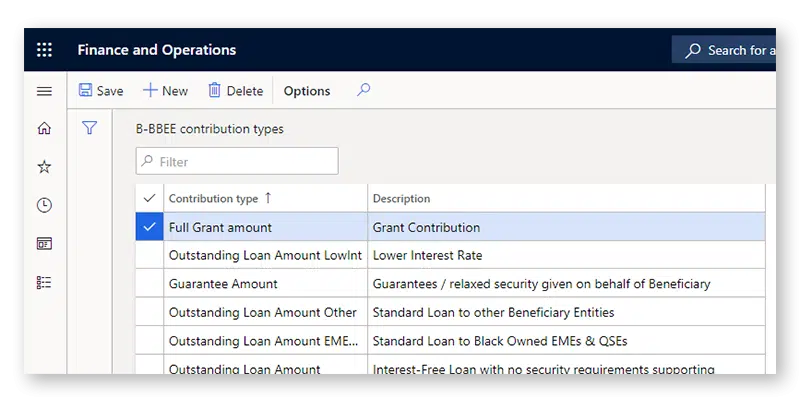Open the Options menu tab
Image resolution: width=800 pixels, height=400 pixels.
[x=307, y=91]
